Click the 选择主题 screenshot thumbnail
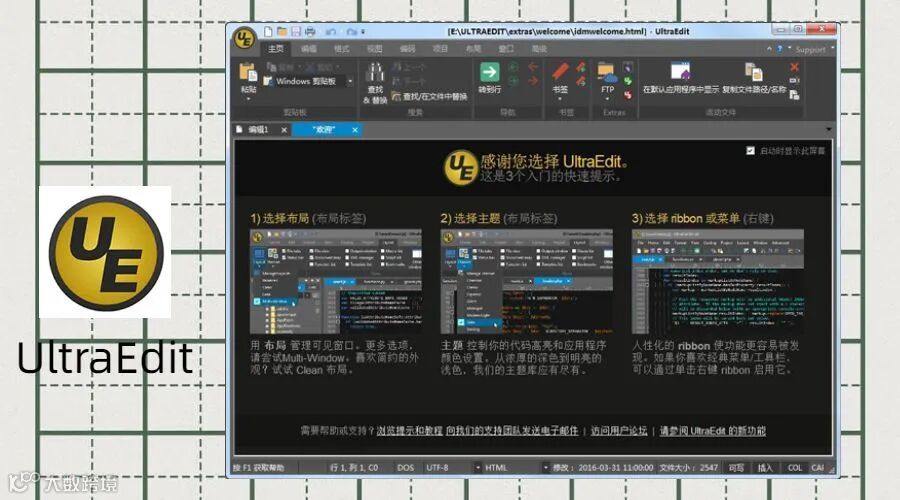 pos(526,282)
